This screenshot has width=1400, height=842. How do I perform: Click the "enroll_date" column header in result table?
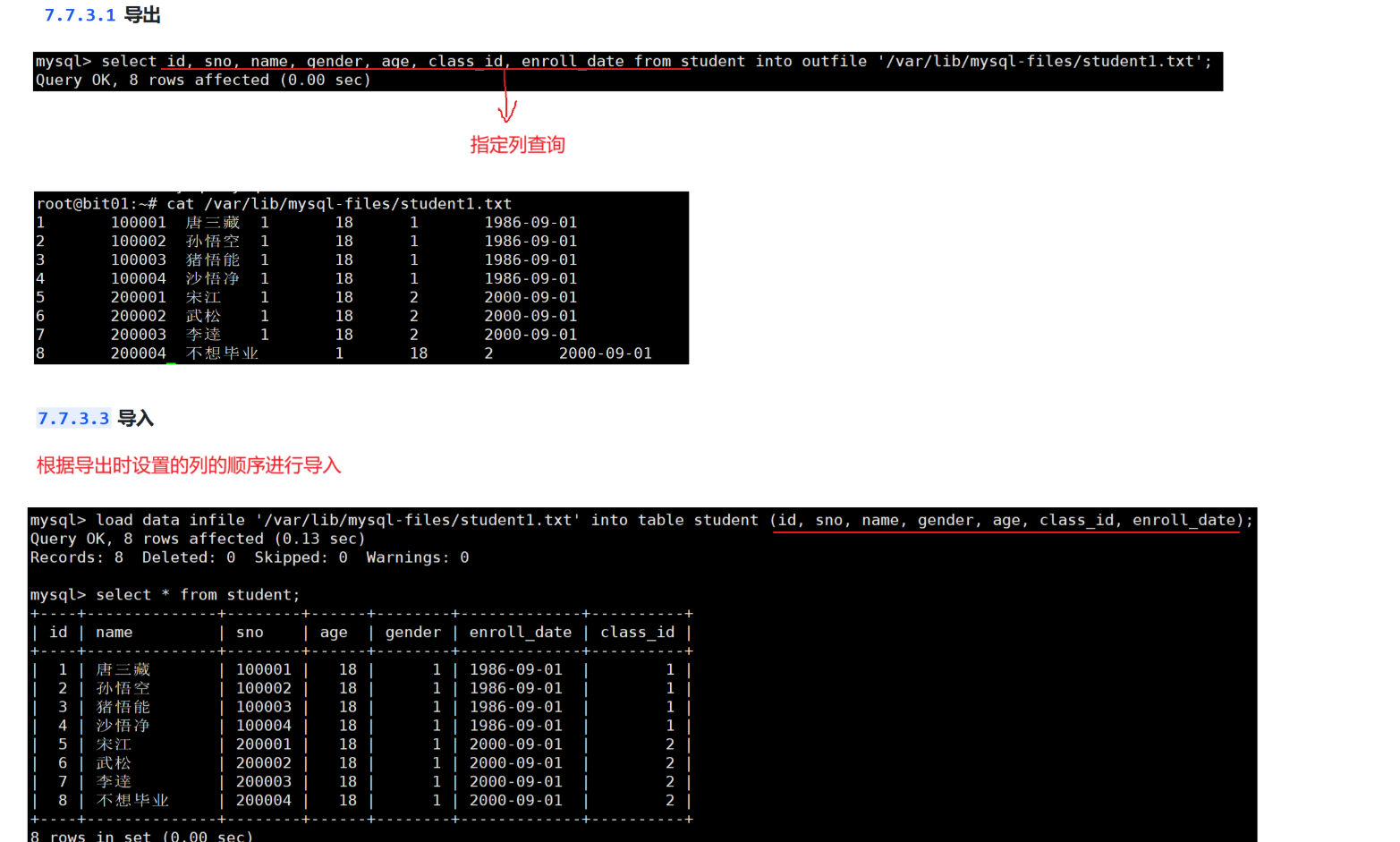coord(521,633)
